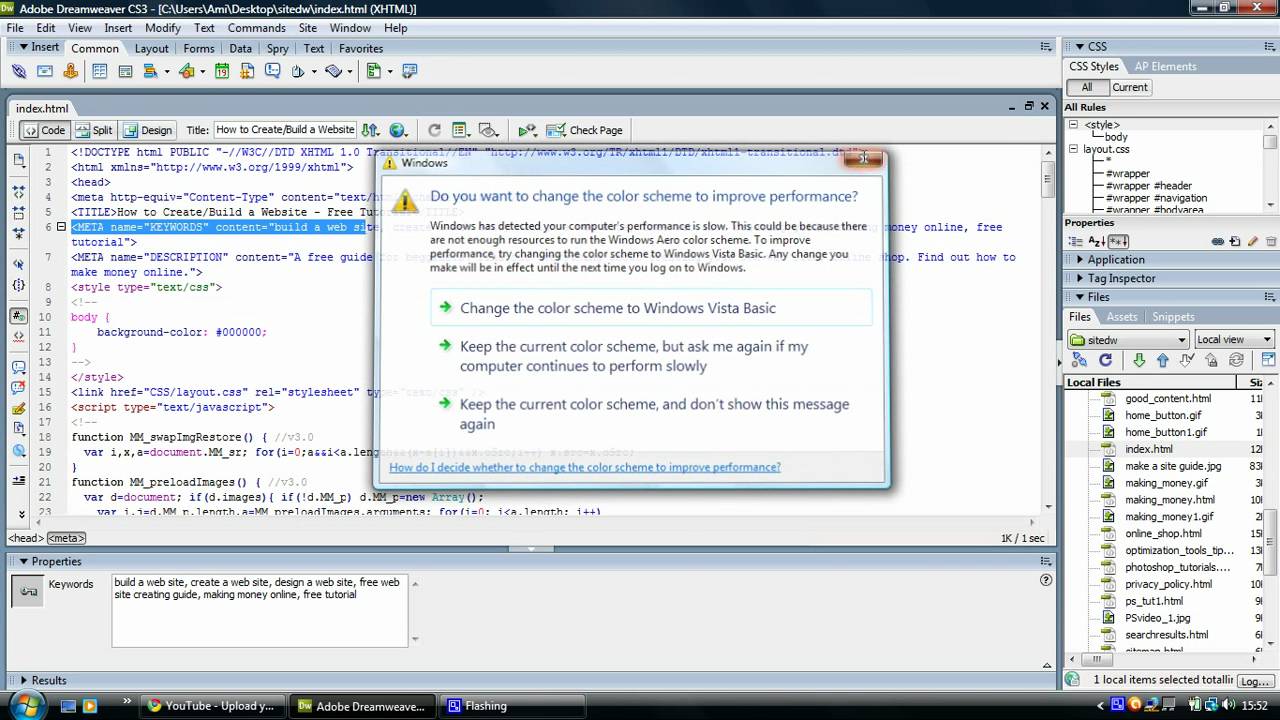Toggle line numbers in the coding toolbar

19,316
